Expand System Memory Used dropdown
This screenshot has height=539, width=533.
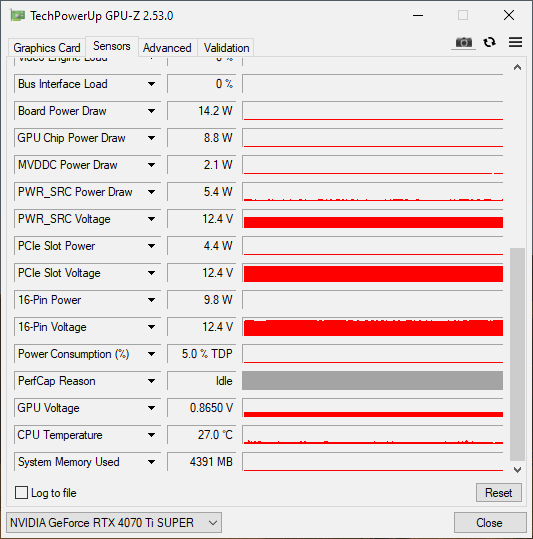[x=151, y=462]
